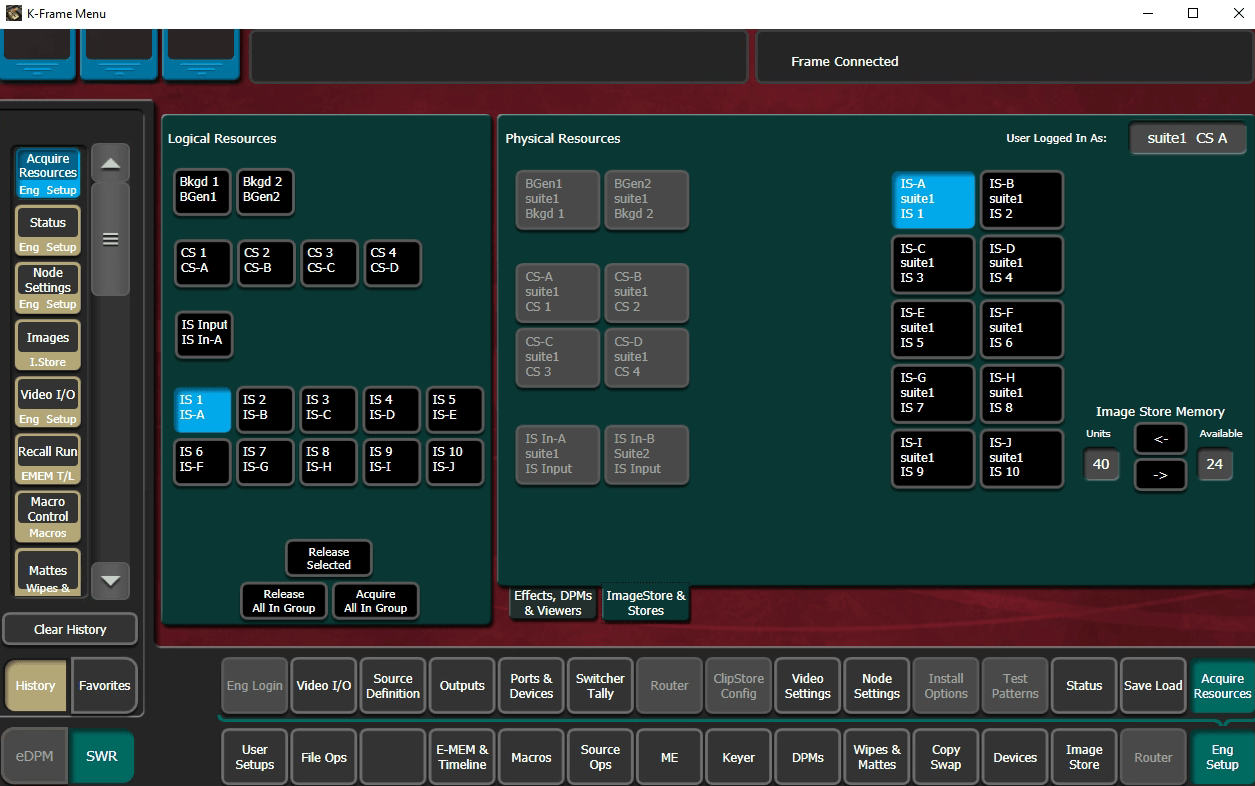This screenshot has width=1255, height=786.
Task: Select physical resource IS-B suite1
Action: (x=1021, y=200)
